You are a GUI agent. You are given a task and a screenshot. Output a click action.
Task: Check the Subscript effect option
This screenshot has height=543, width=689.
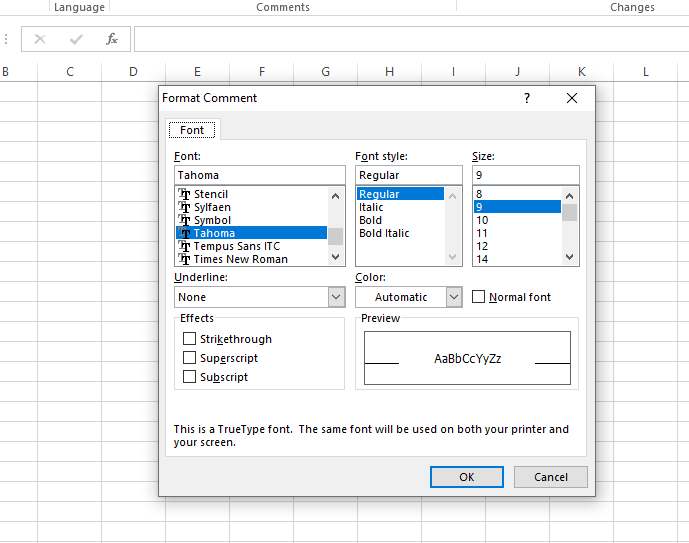click(x=189, y=377)
